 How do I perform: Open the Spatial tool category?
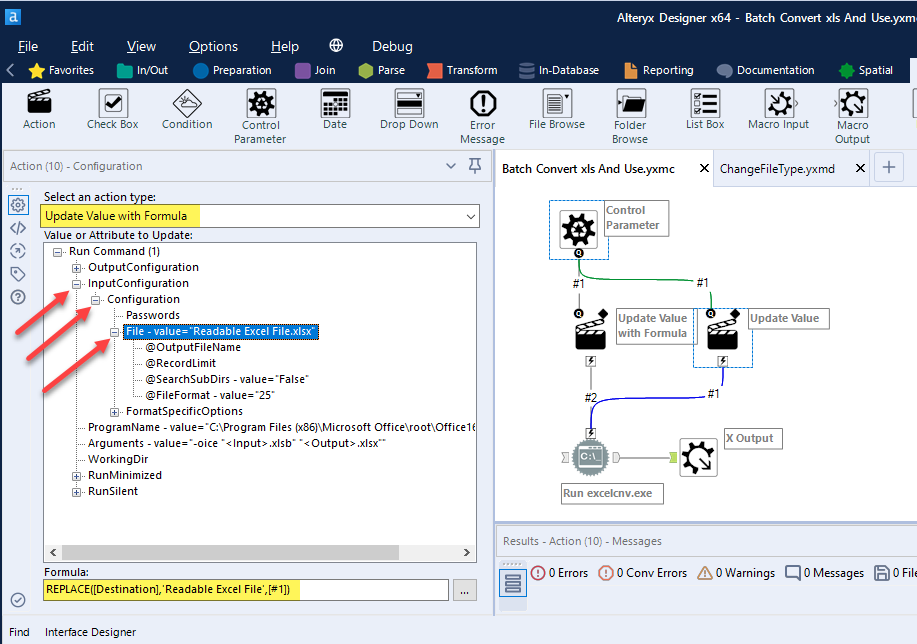point(866,70)
